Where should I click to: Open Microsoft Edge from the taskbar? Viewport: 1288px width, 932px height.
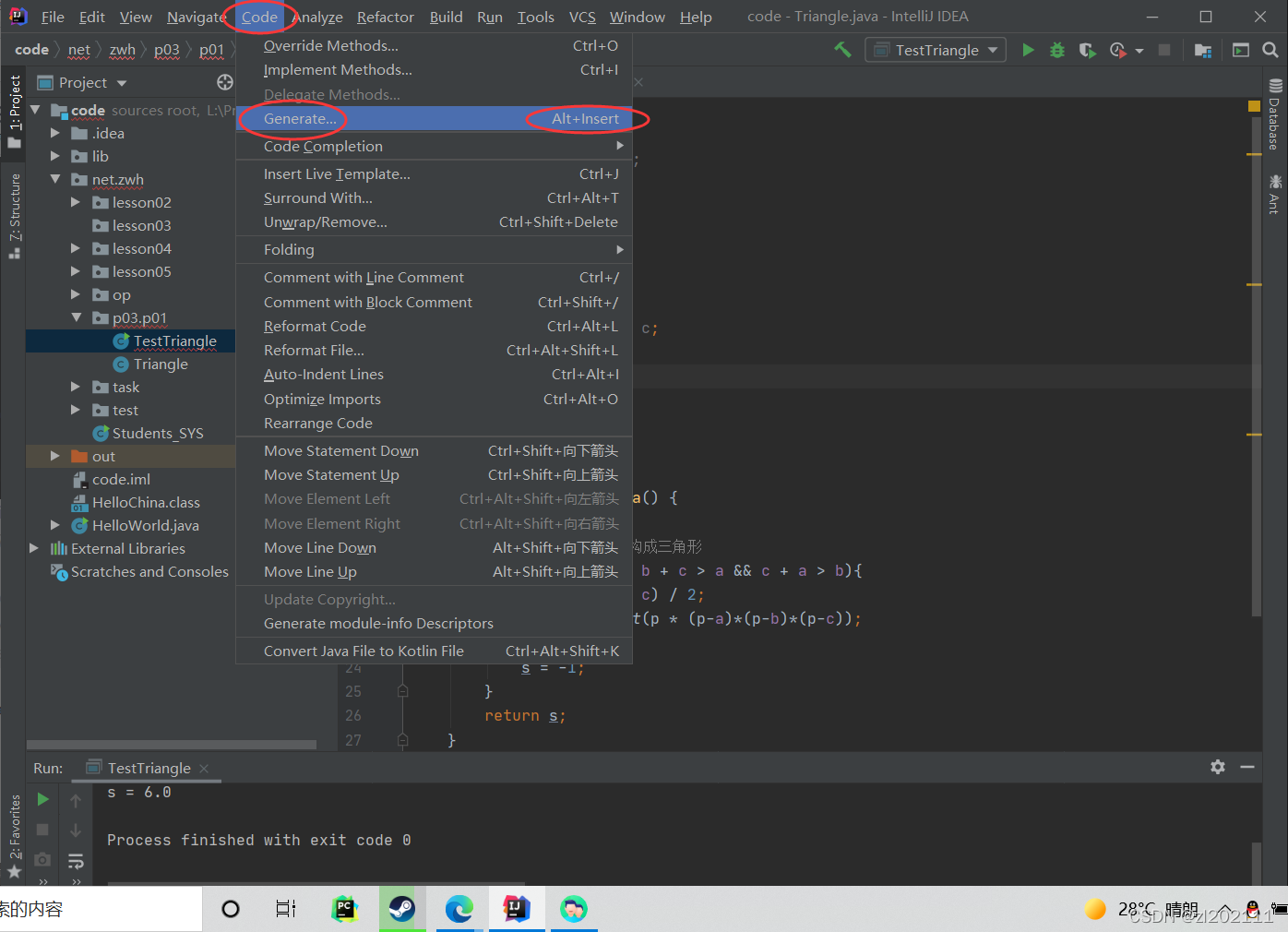(x=459, y=909)
